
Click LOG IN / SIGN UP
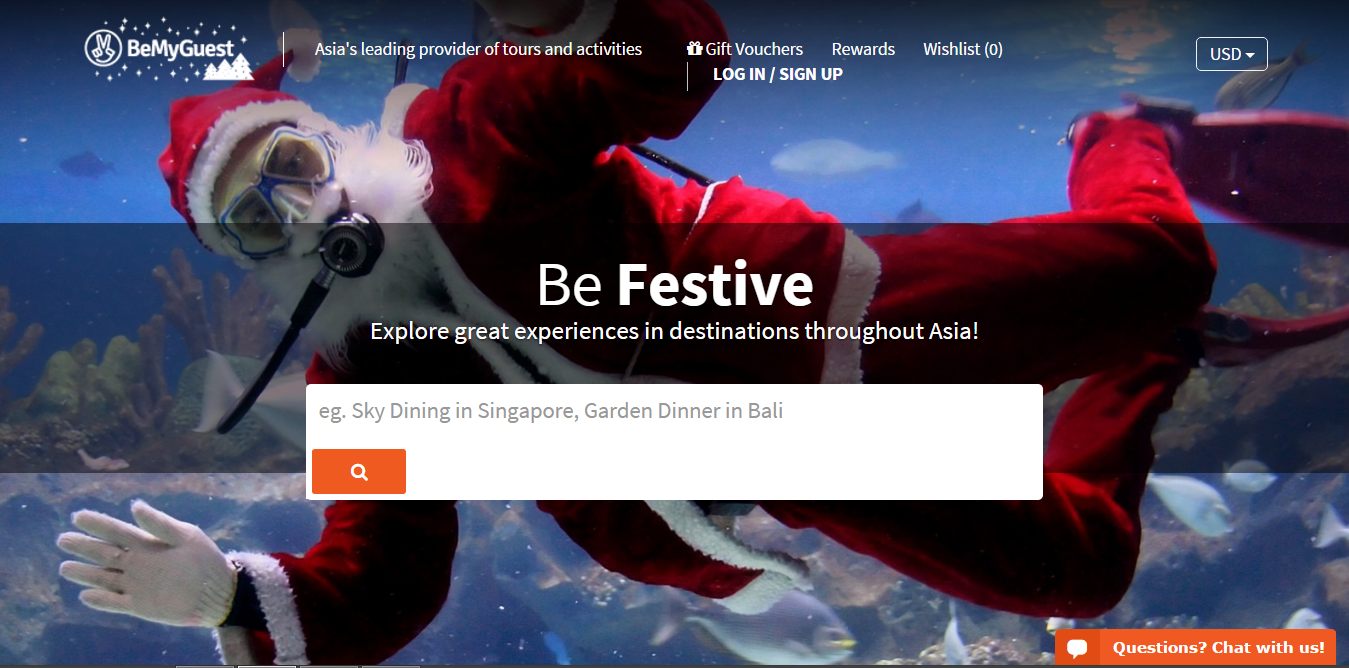(x=778, y=74)
